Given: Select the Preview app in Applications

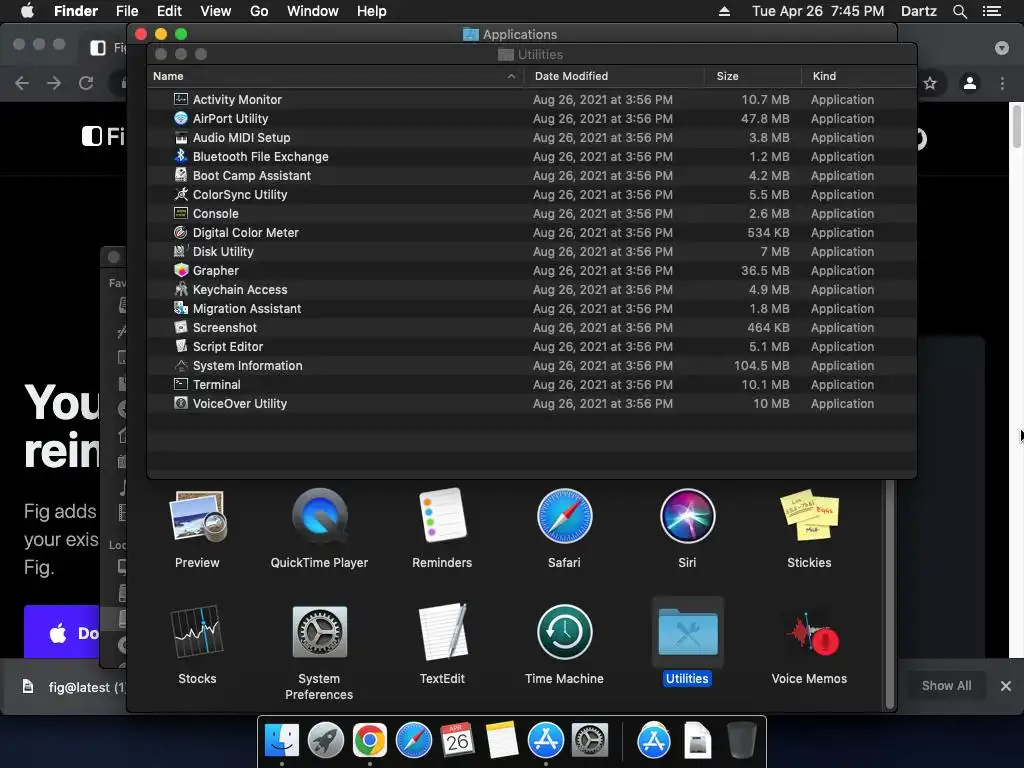Looking at the screenshot, I should pos(197,517).
